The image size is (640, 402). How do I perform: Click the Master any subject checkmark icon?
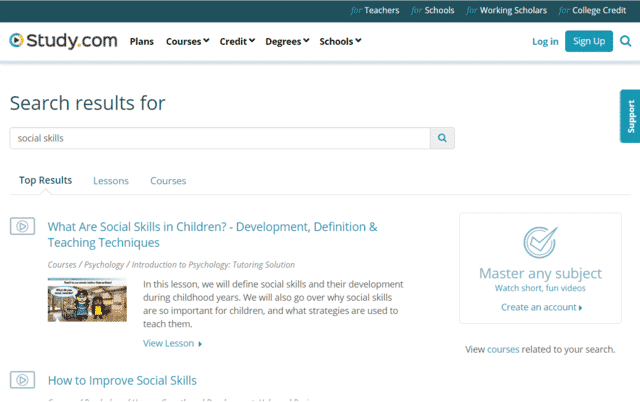click(540, 242)
